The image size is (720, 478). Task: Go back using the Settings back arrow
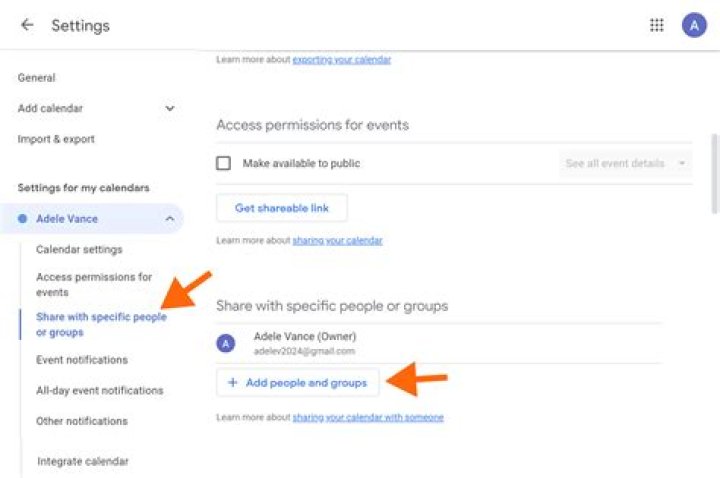[27, 25]
